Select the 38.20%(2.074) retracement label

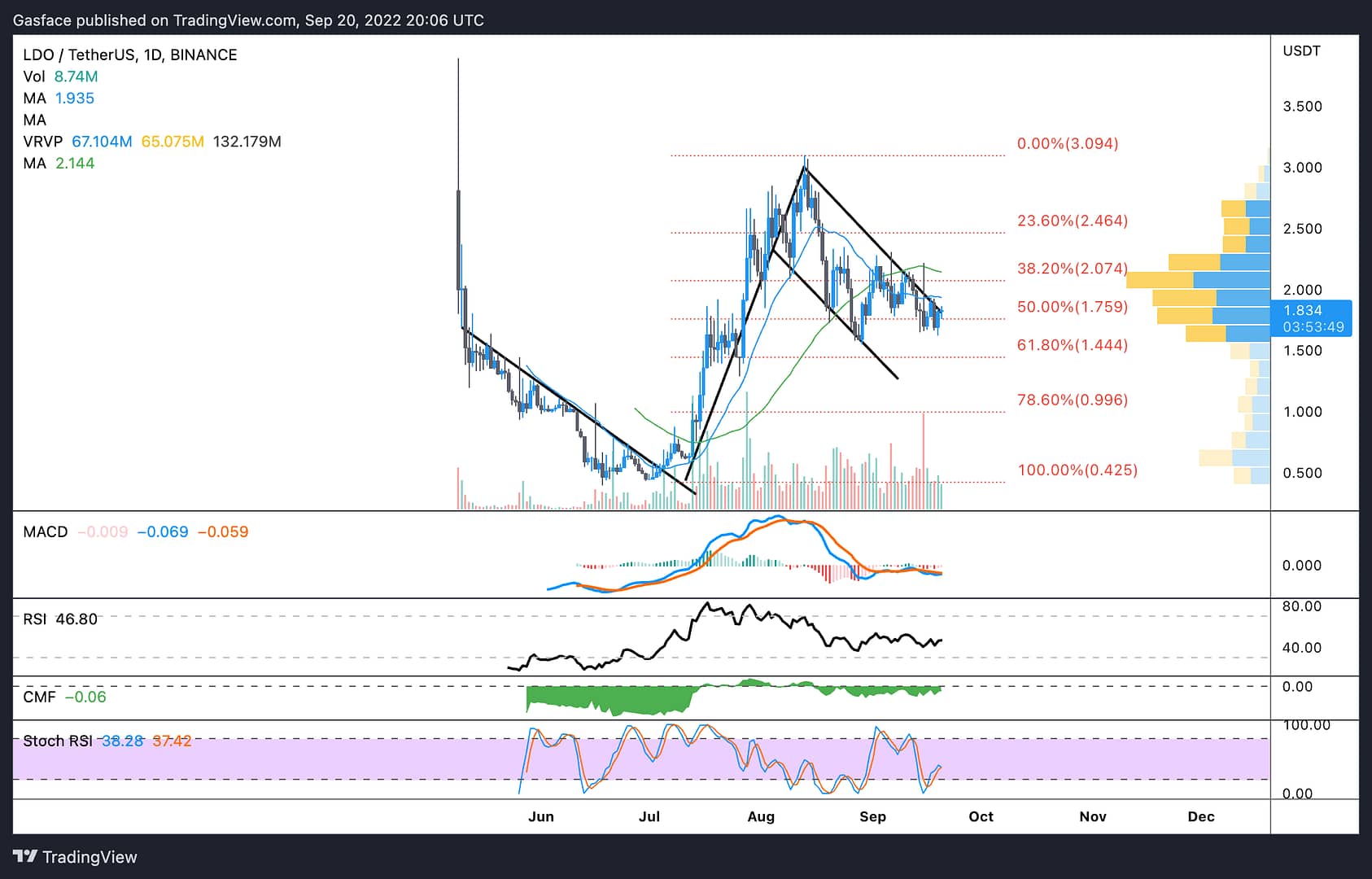click(1073, 268)
